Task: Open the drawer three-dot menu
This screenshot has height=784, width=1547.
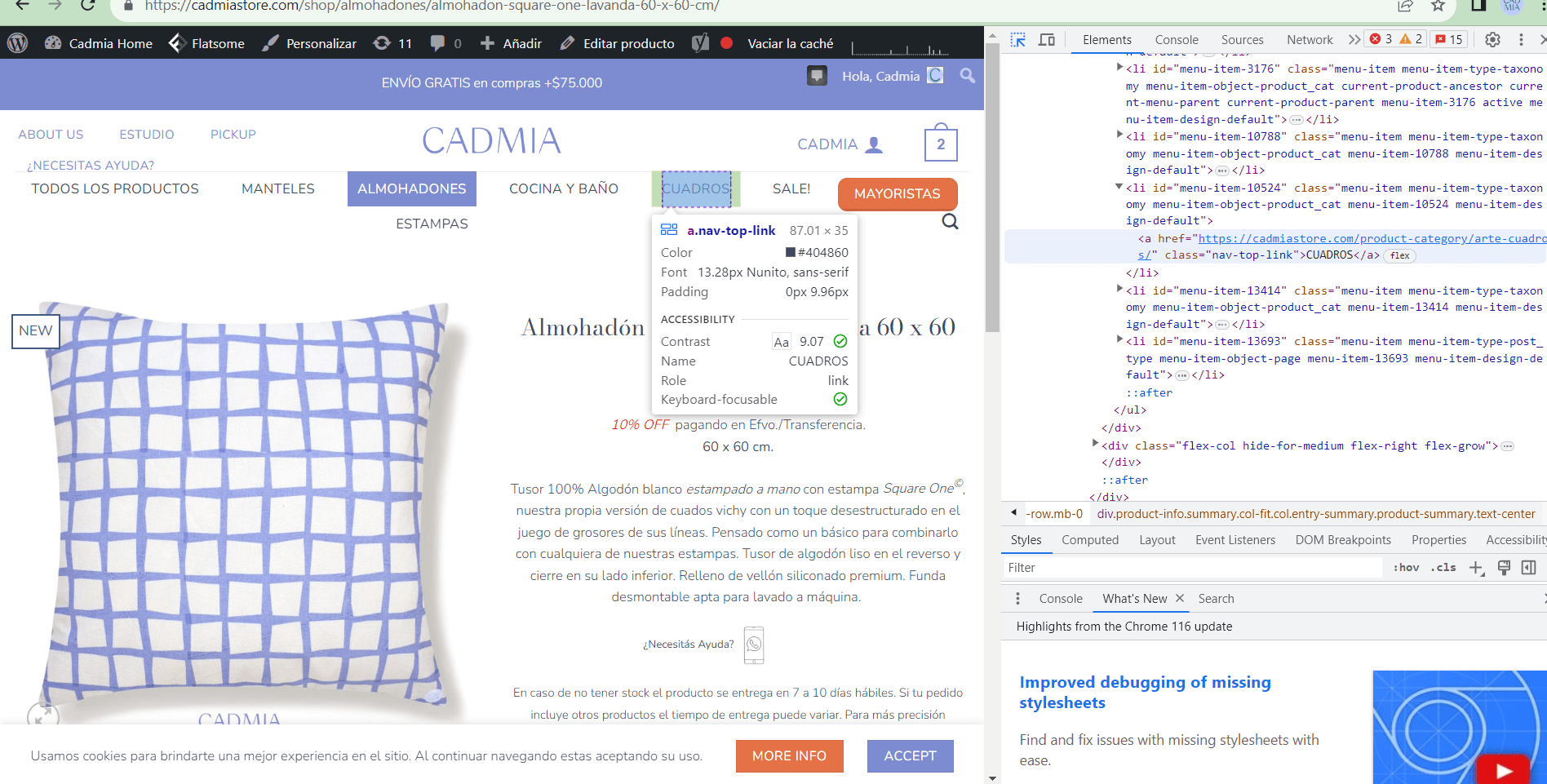Action: coord(1017,599)
